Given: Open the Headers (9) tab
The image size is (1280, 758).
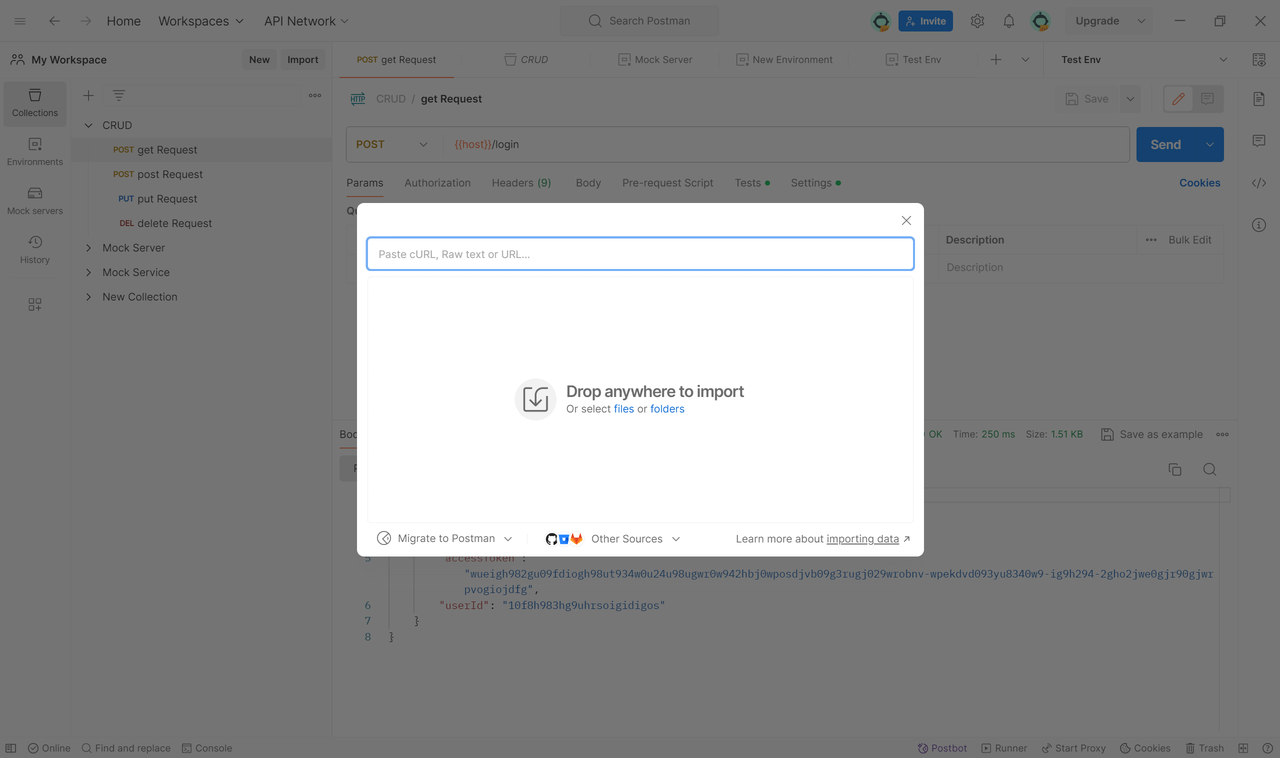Looking at the screenshot, I should 521,183.
